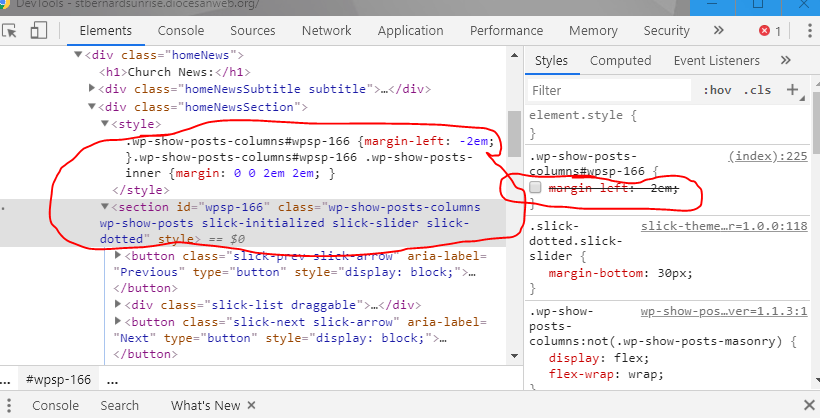Switch to the Network tab
Viewport: 820px width, 418px height.
[326, 31]
